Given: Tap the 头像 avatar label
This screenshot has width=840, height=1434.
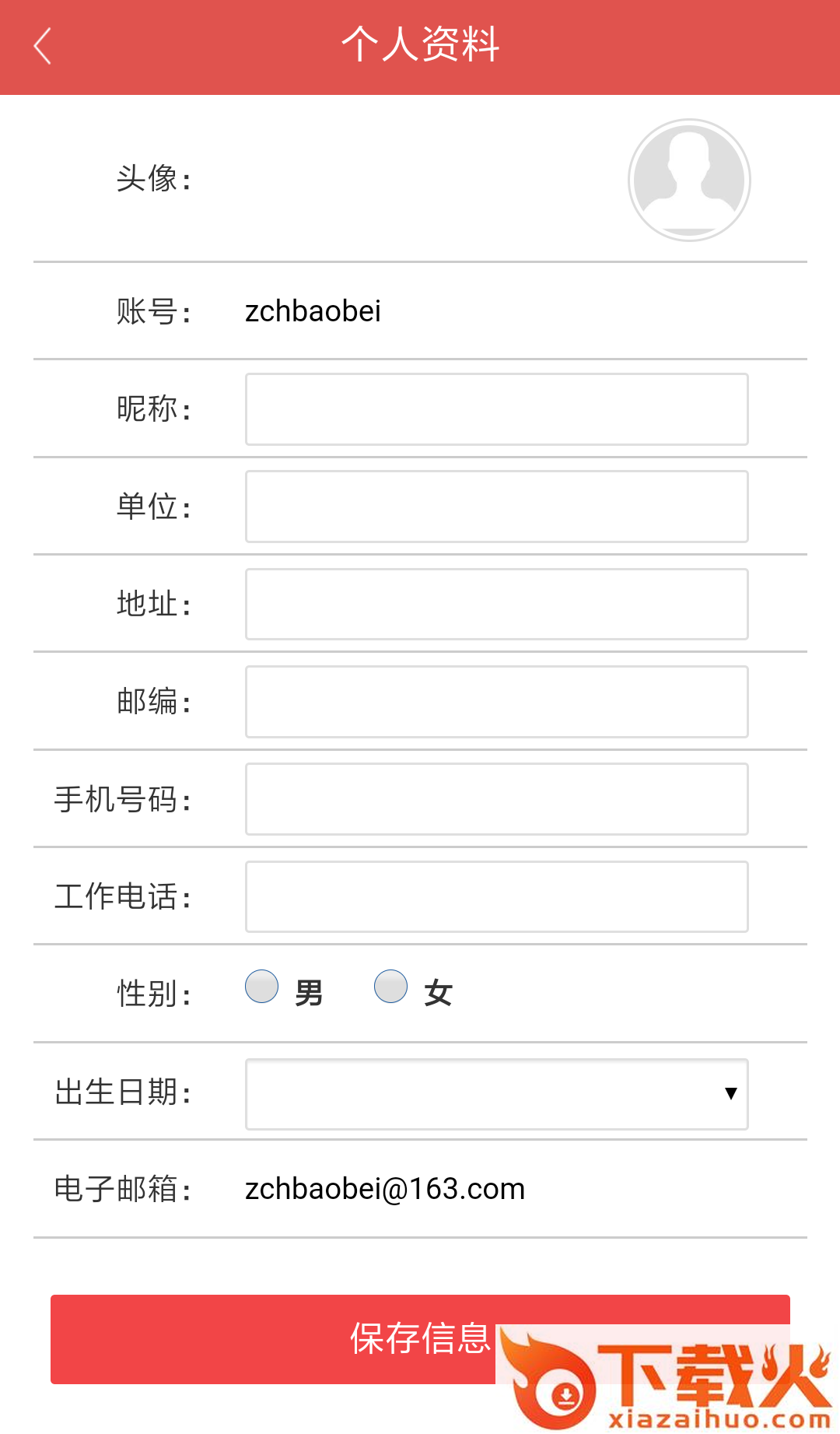Looking at the screenshot, I should 153,179.
